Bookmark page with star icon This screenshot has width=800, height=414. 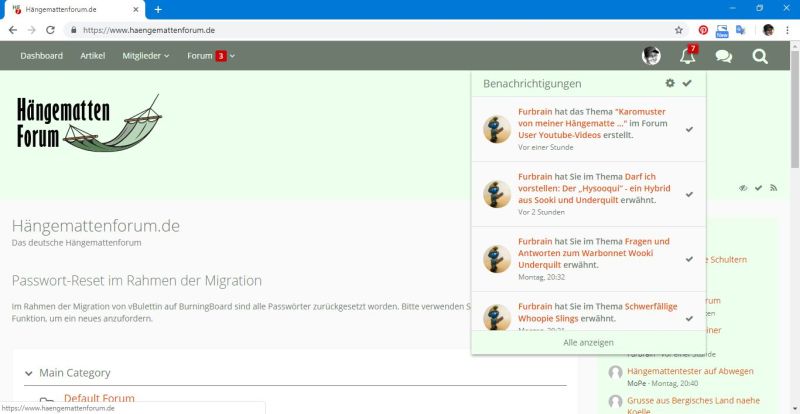pos(679,30)
